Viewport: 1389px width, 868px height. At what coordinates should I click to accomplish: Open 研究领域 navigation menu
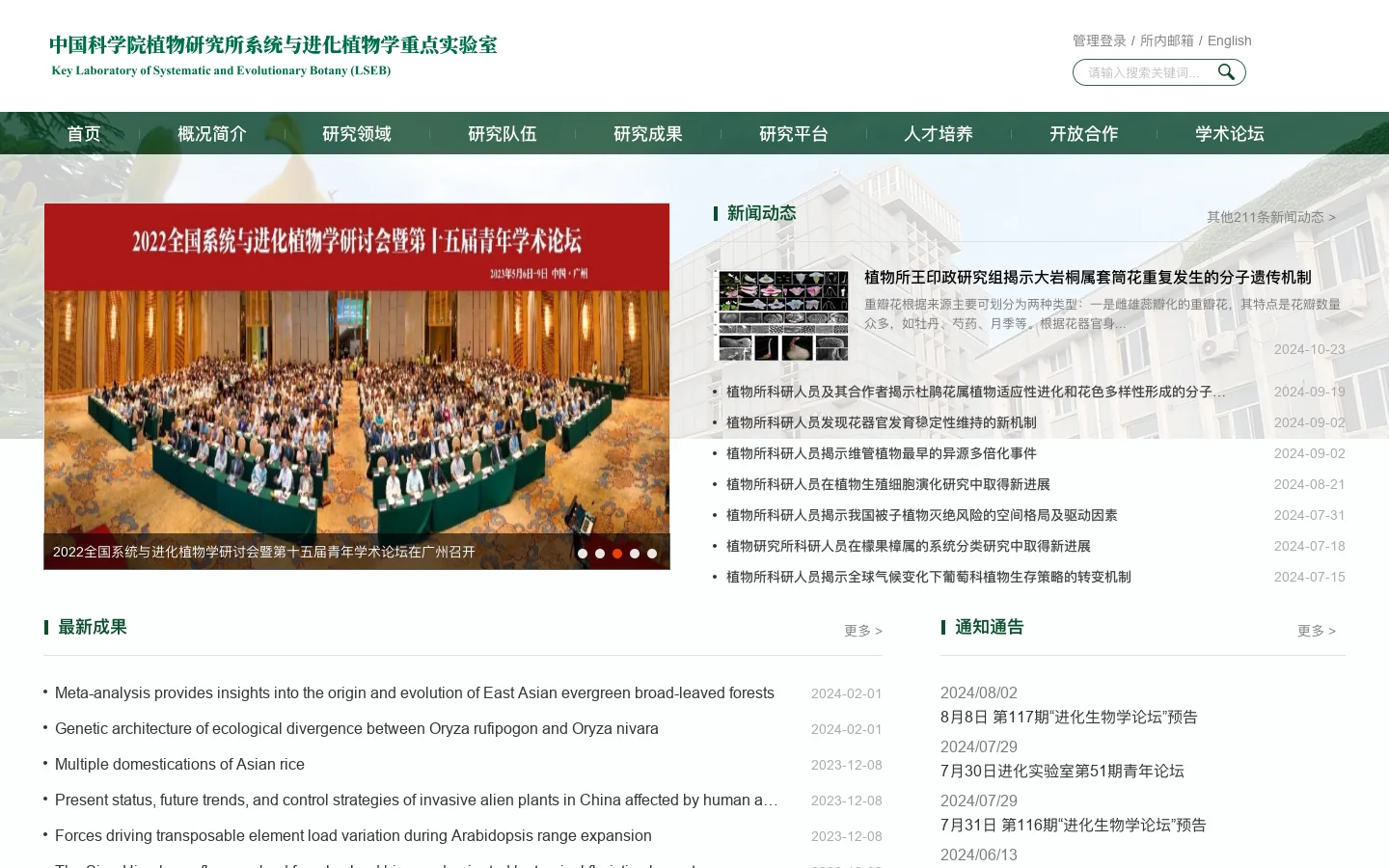click(x=357, y=134)
